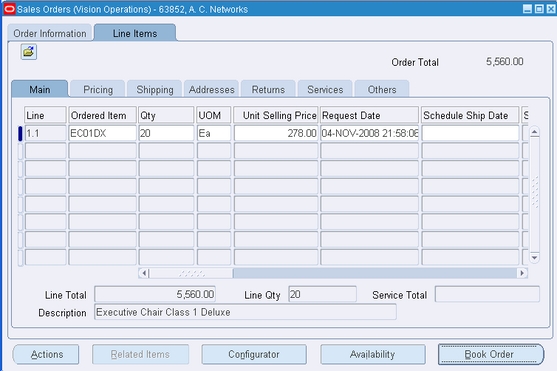Open the Addresses sub-tab
557x371 pixels.
211,89
